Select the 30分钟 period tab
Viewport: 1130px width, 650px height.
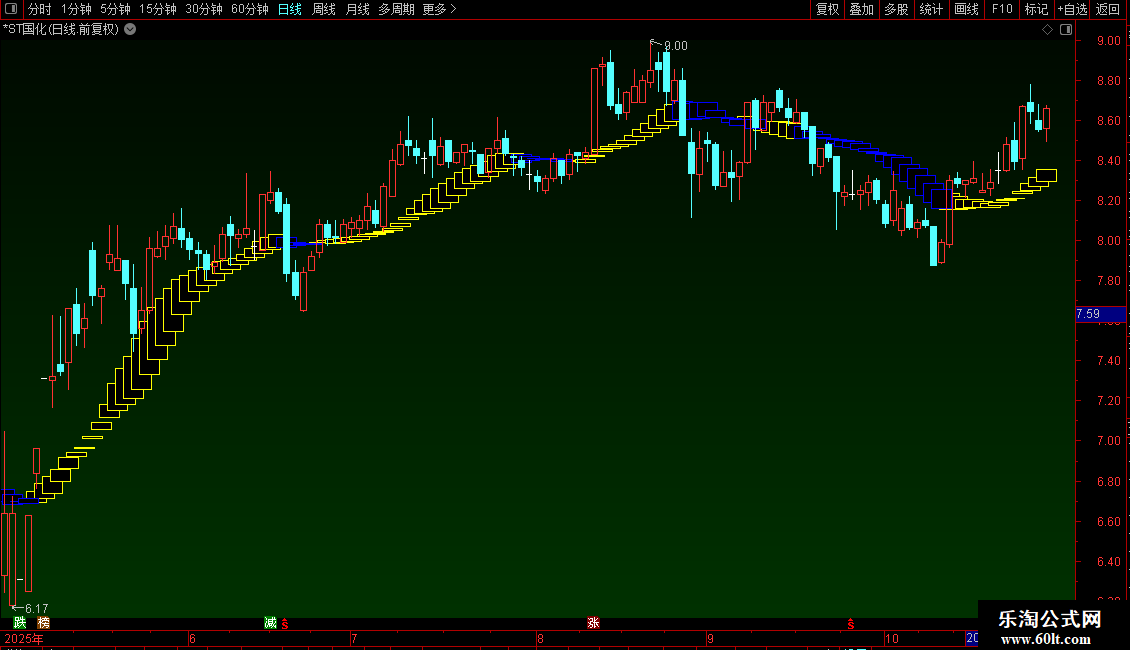[204, 9]
